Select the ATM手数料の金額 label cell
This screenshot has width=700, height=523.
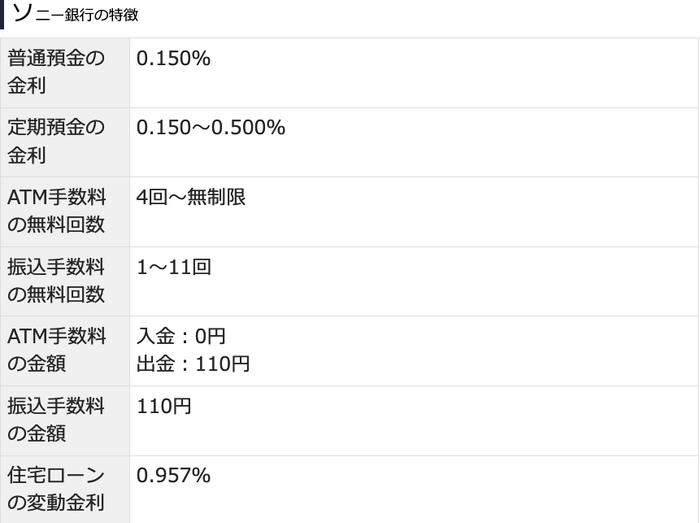click(56, 350)
